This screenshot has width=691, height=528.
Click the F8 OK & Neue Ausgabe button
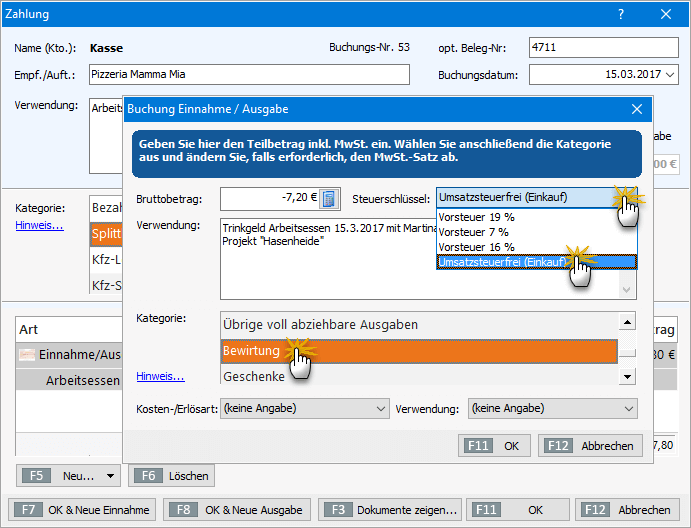click(238, 509)
